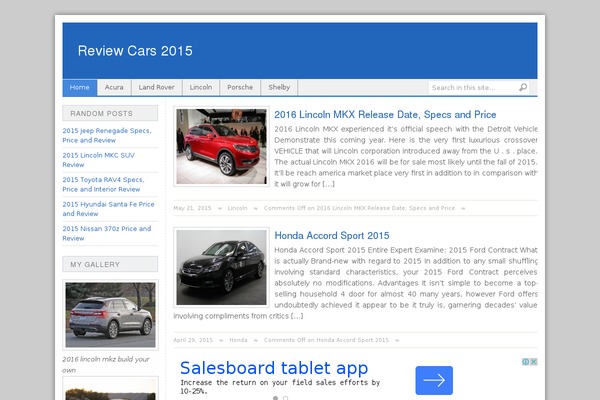Image resolution: width=600 pixels, height=400 pixels.
Task: Click the 'My Gallery' widget heading
Action: coord(110,264)
